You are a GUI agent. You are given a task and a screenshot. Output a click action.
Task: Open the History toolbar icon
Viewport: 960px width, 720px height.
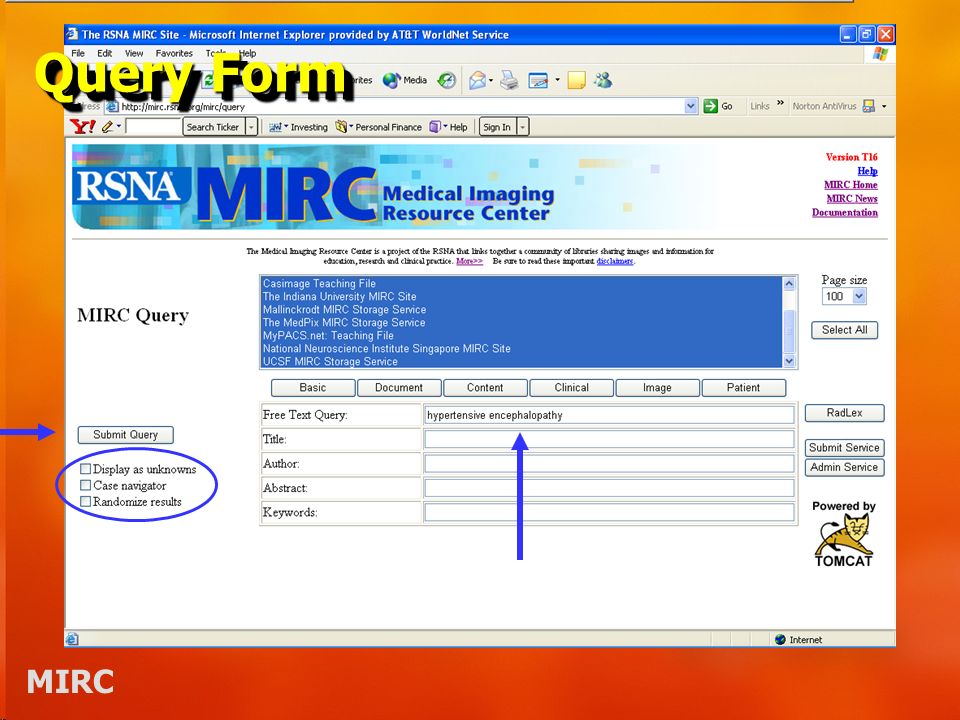[x=447, y=80]
